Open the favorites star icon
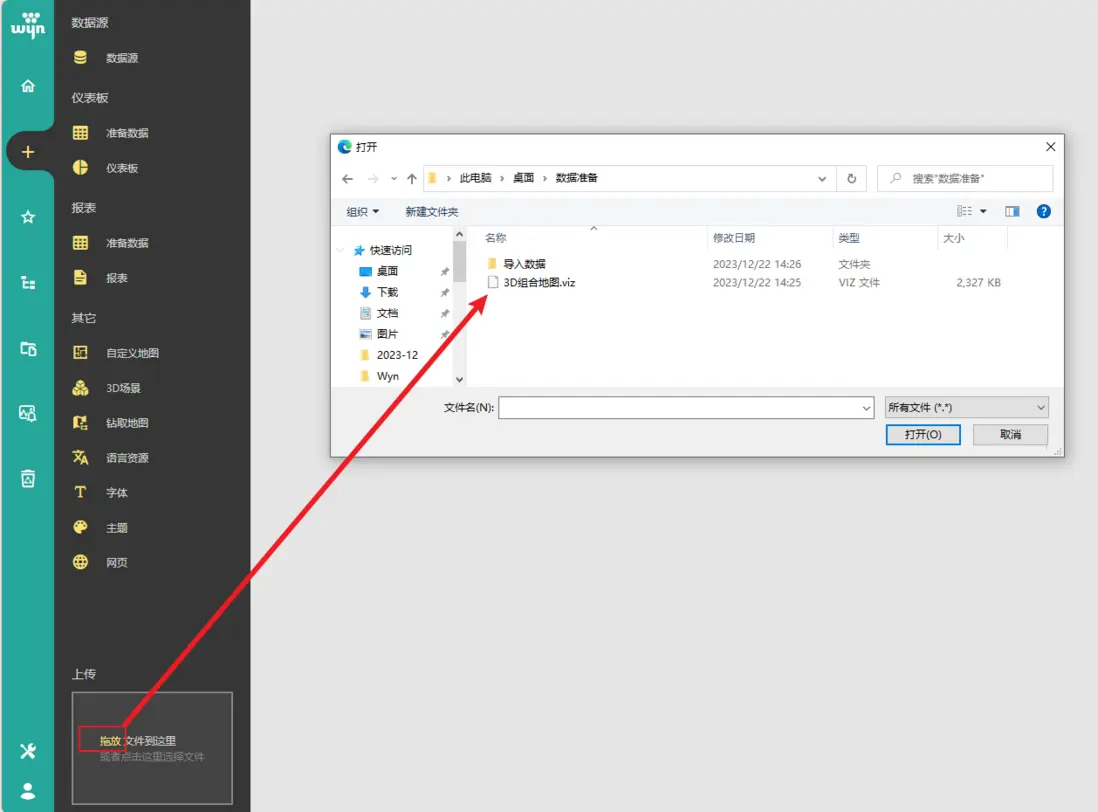Image resolution: width=1098 pixels, height=812 pixels. click(x=28, y=217)
